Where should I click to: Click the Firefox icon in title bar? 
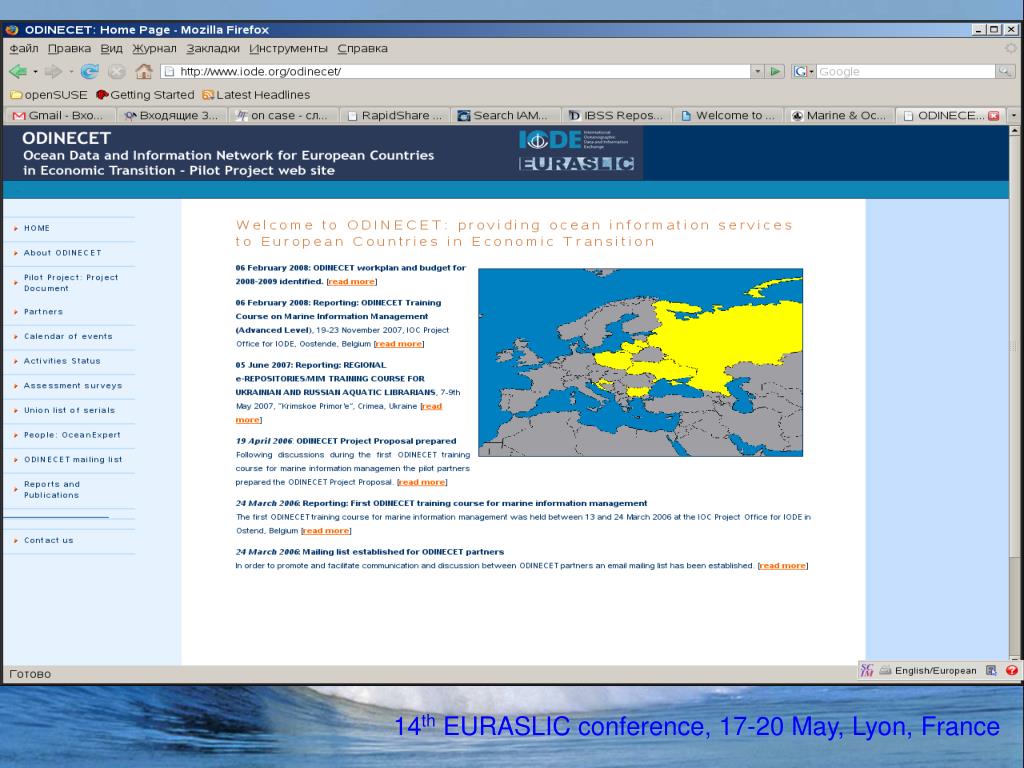coord(12,29)
